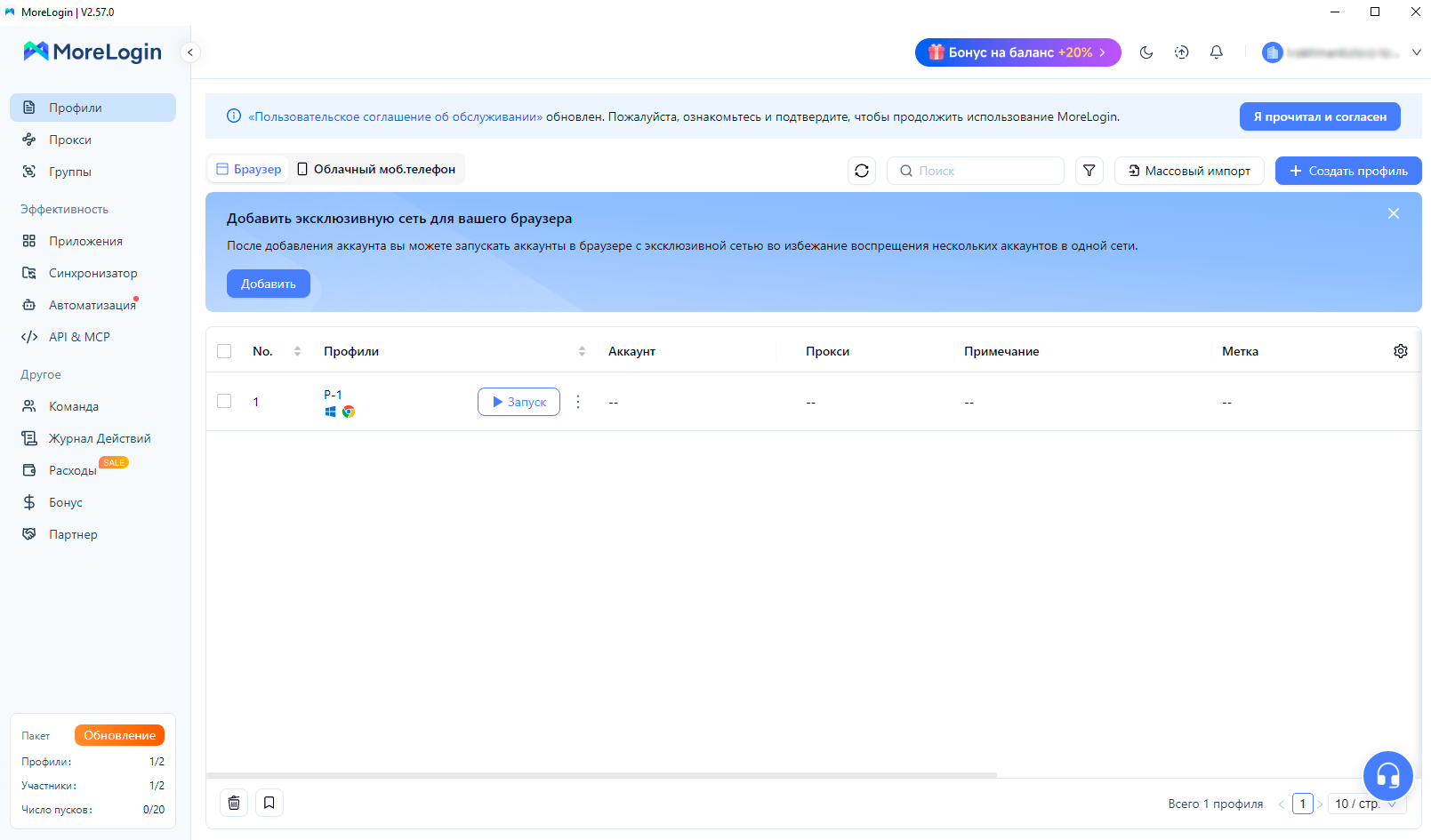Open Автоматизация in the sidebar
This screenshot has height=840, width=1431.
[x=92, y=305]
